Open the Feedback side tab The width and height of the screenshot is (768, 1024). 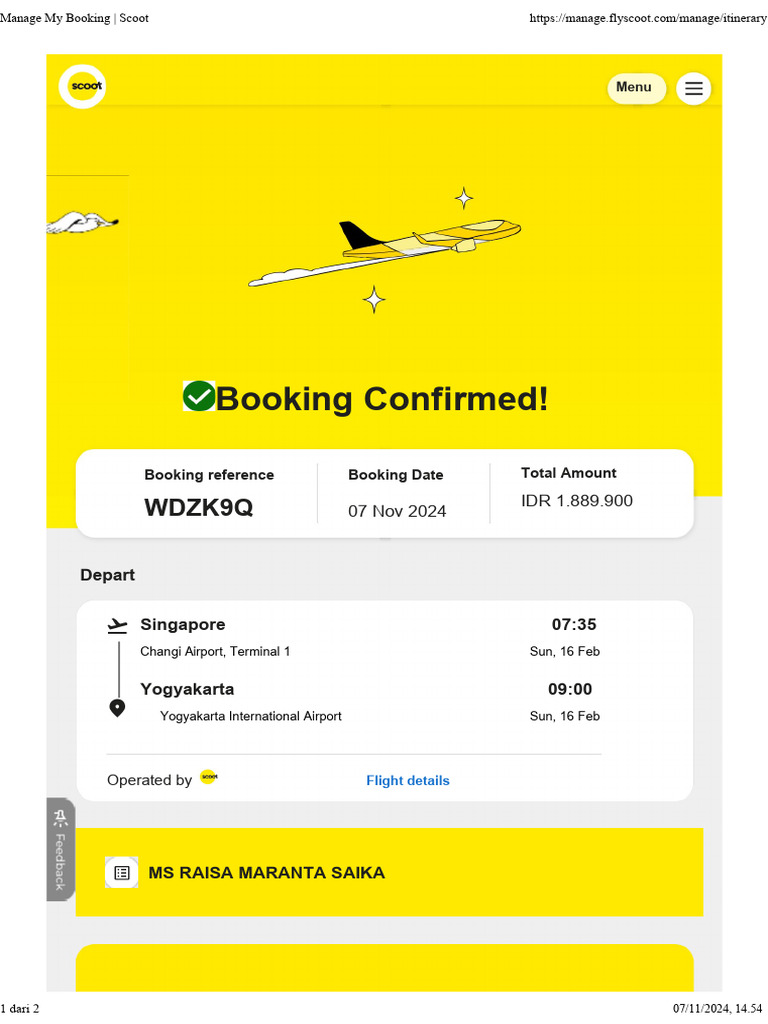pos(60,849)
